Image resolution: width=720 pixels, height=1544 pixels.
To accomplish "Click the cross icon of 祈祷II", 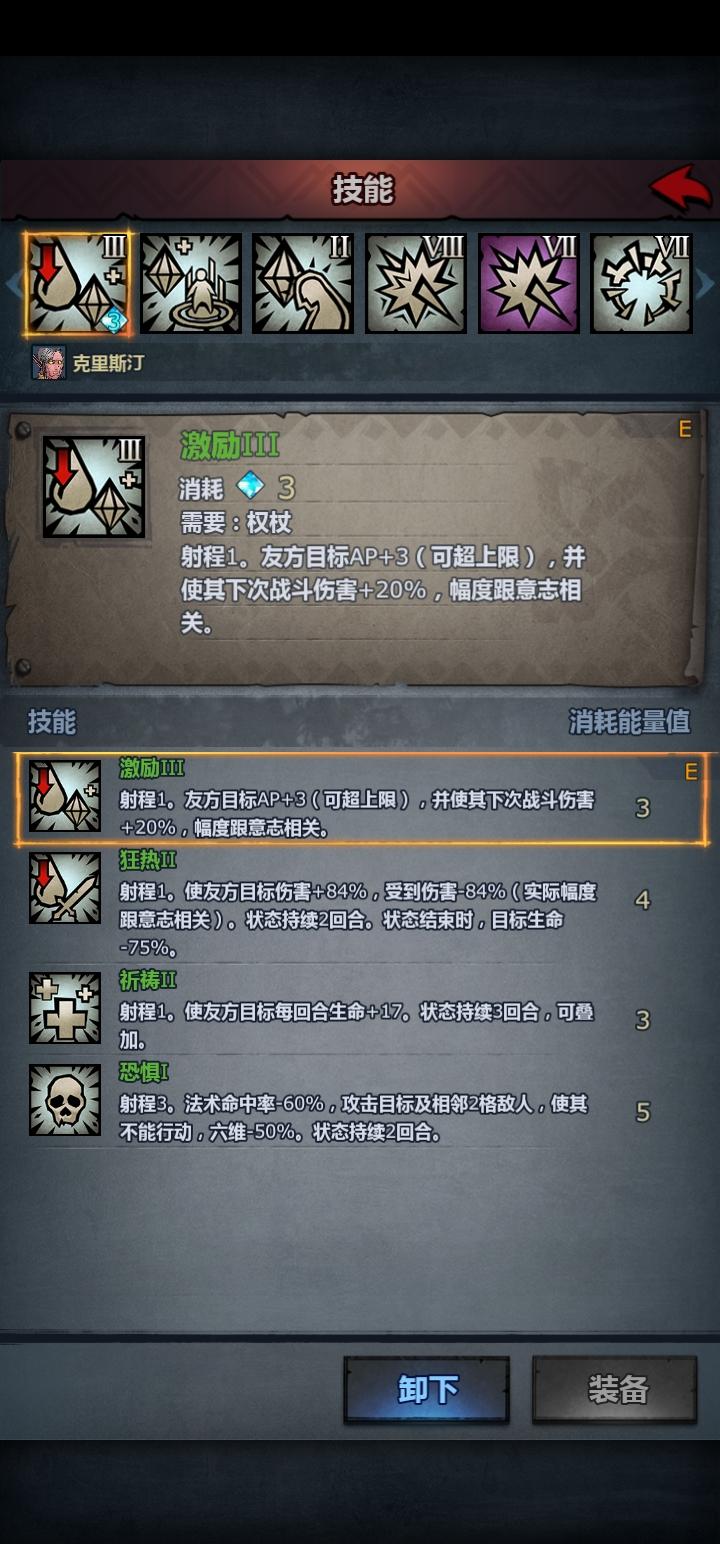I will [x=65, y=1008].
